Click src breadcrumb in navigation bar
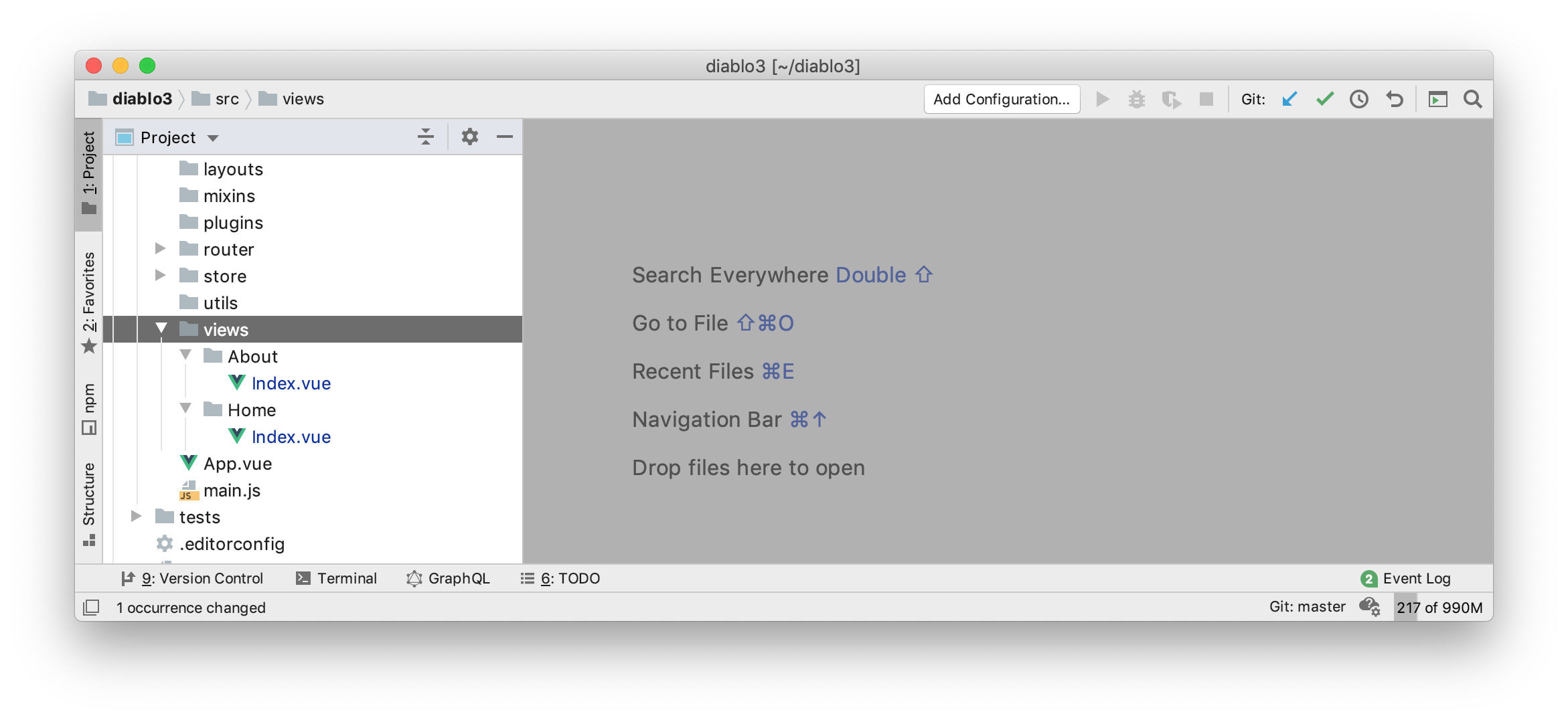 (216, 99)
